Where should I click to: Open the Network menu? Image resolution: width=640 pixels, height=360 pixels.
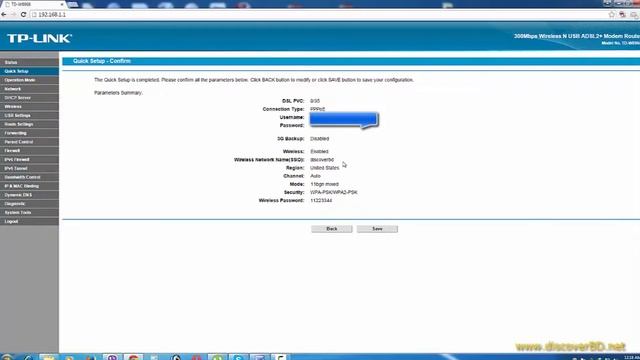(29, 89)
